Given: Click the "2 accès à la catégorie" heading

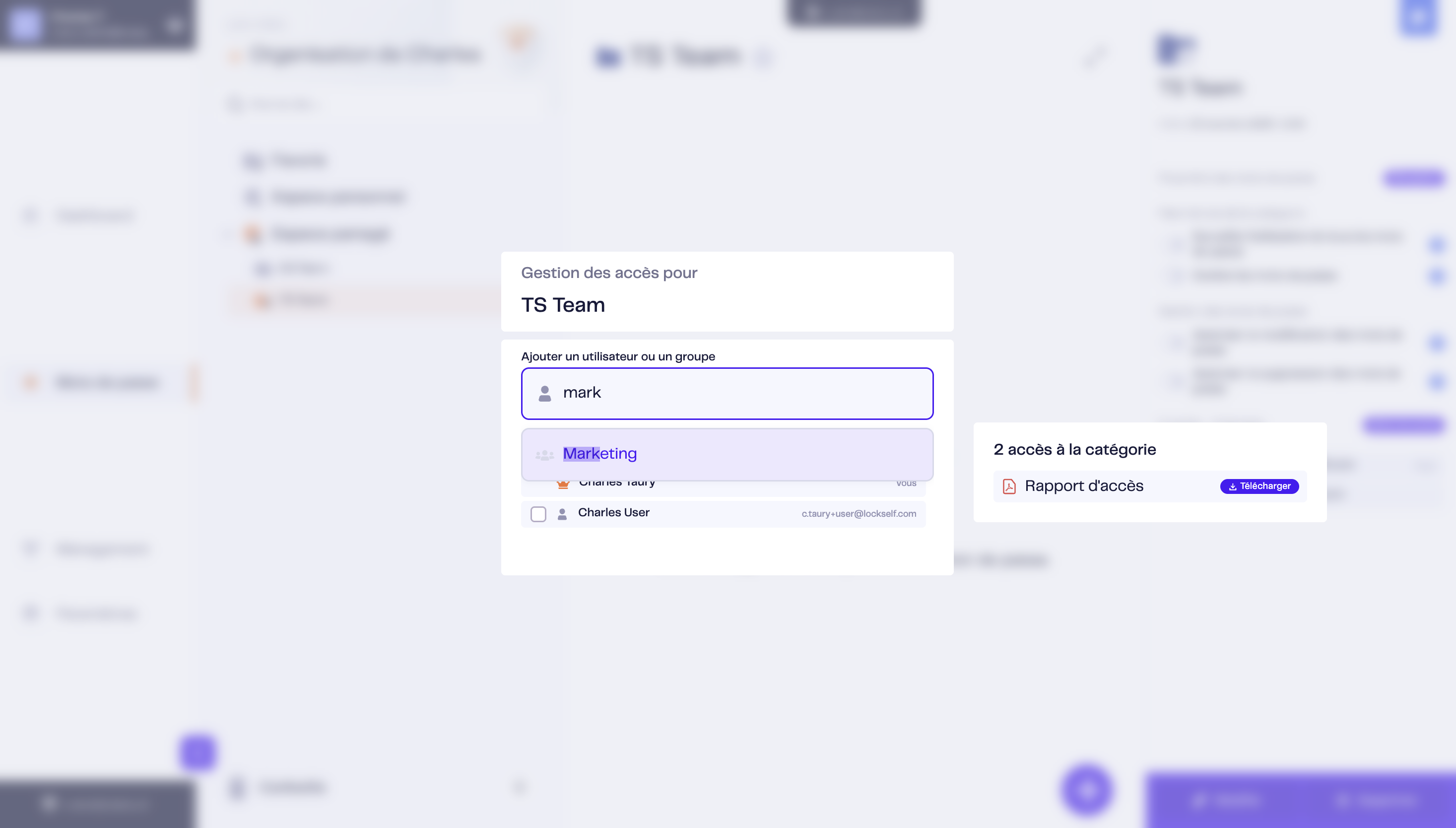Looking at the screenshot, I should [1074, 449].
